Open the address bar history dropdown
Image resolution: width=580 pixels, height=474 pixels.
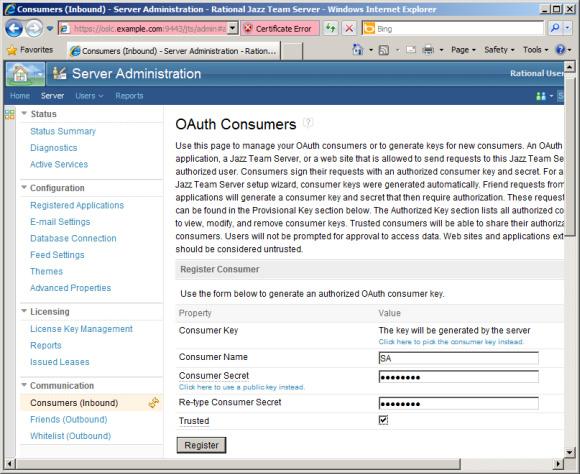233,28
